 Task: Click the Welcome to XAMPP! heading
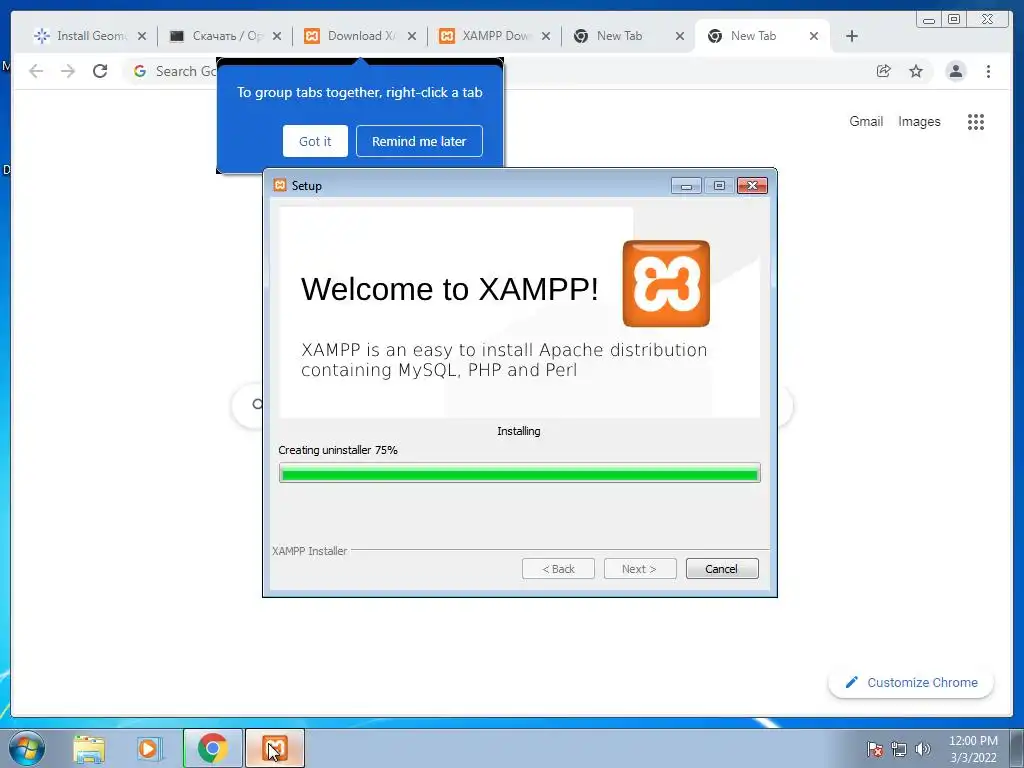click(449, 289)
